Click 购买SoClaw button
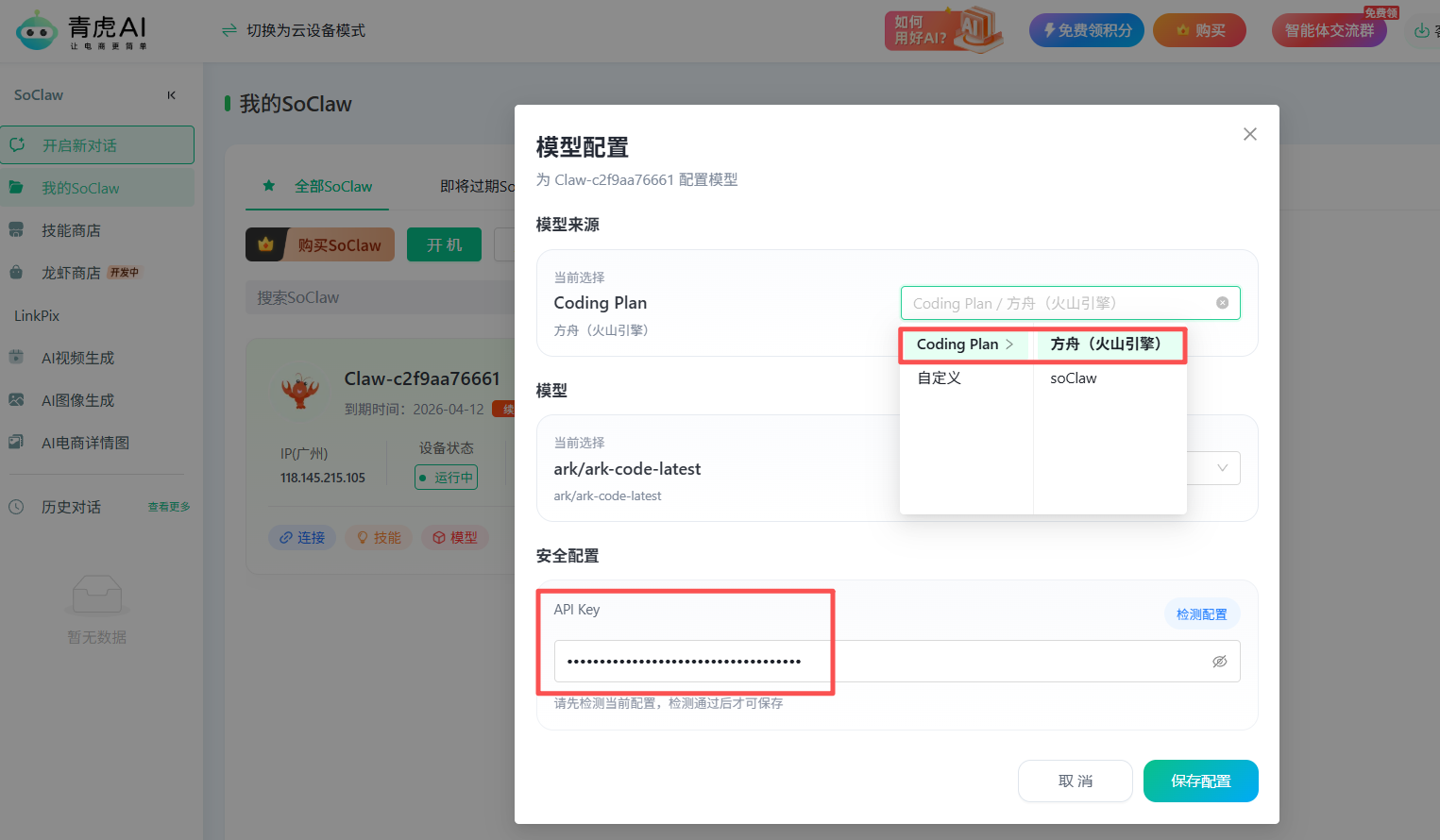 [x=320, y=244]
